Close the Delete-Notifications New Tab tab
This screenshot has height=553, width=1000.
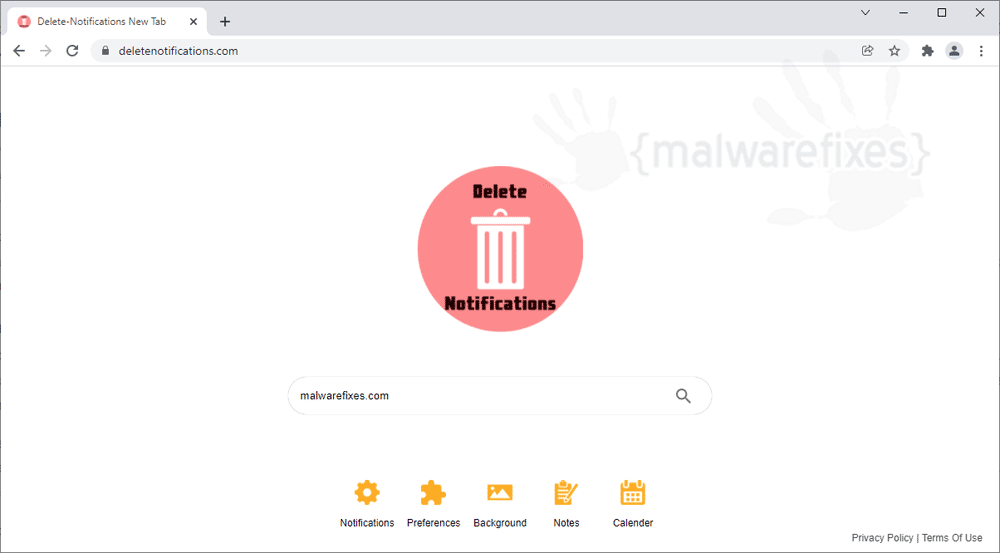[193, 22]
